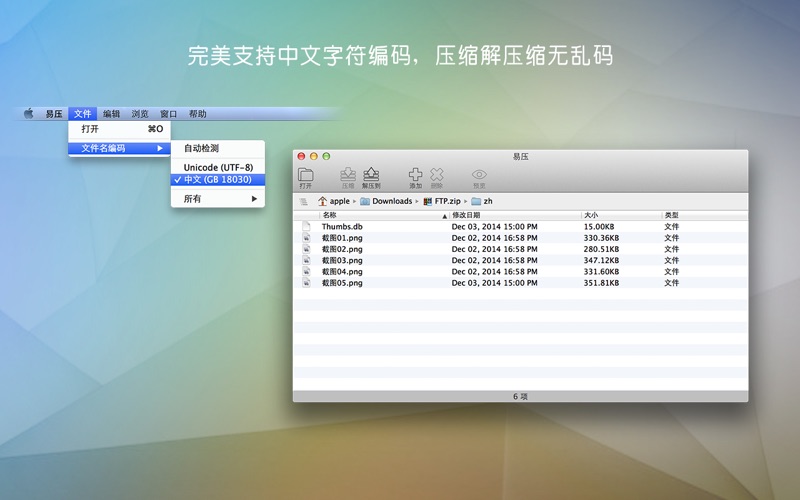
Task: Open the Apple menu logo
Action: pyautogui.click(x=29, y=114)
